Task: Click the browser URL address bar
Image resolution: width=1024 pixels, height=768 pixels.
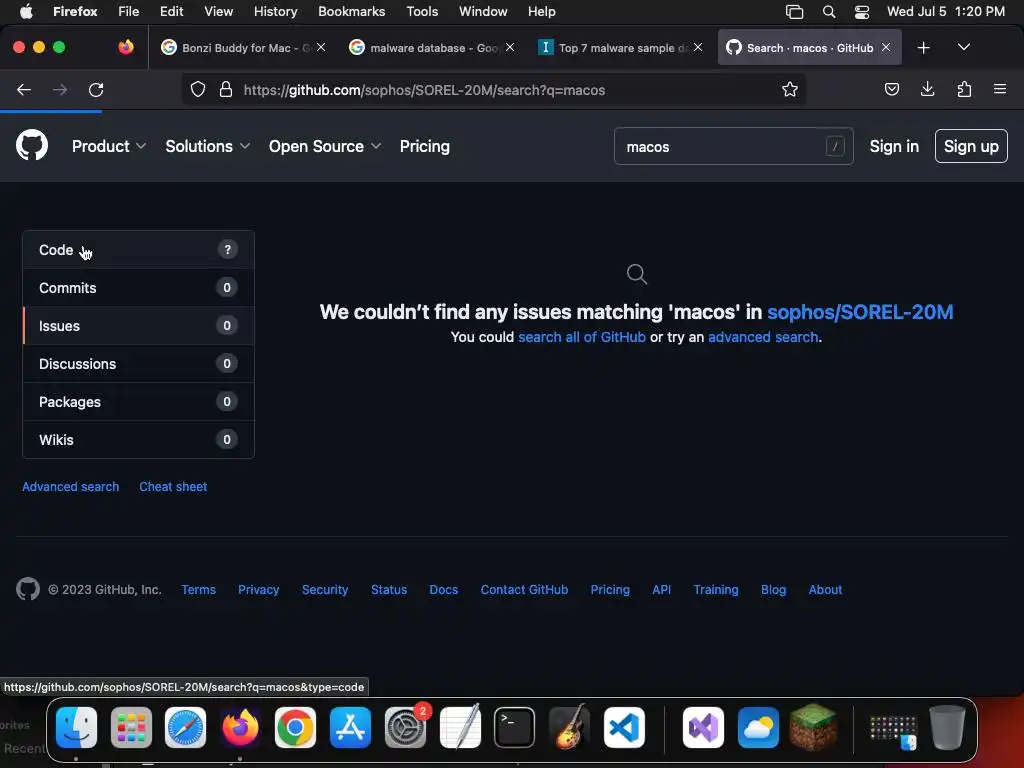Action: pyautogui.click(x=493, y=89)
